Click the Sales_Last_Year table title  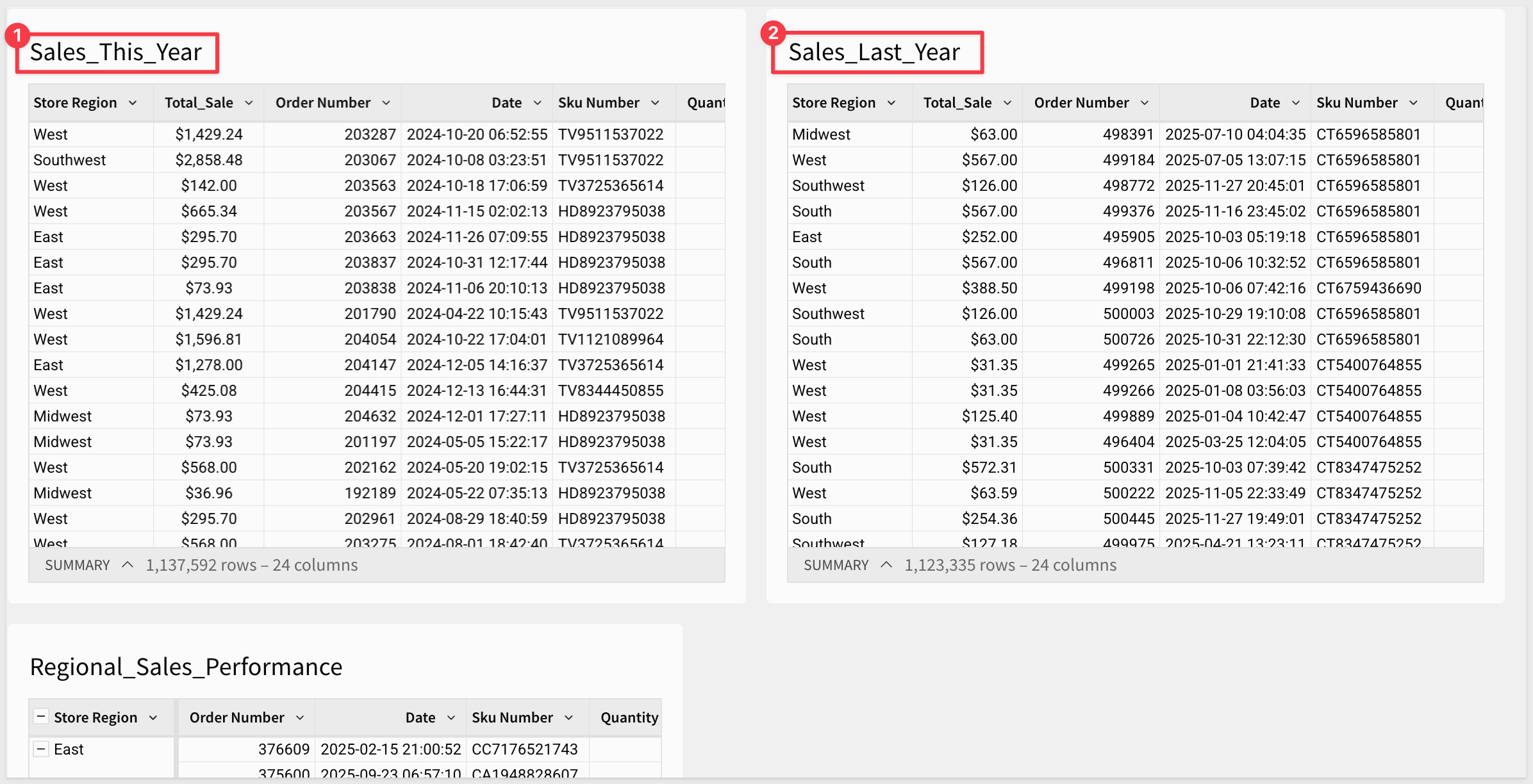[x=874, y=53]
